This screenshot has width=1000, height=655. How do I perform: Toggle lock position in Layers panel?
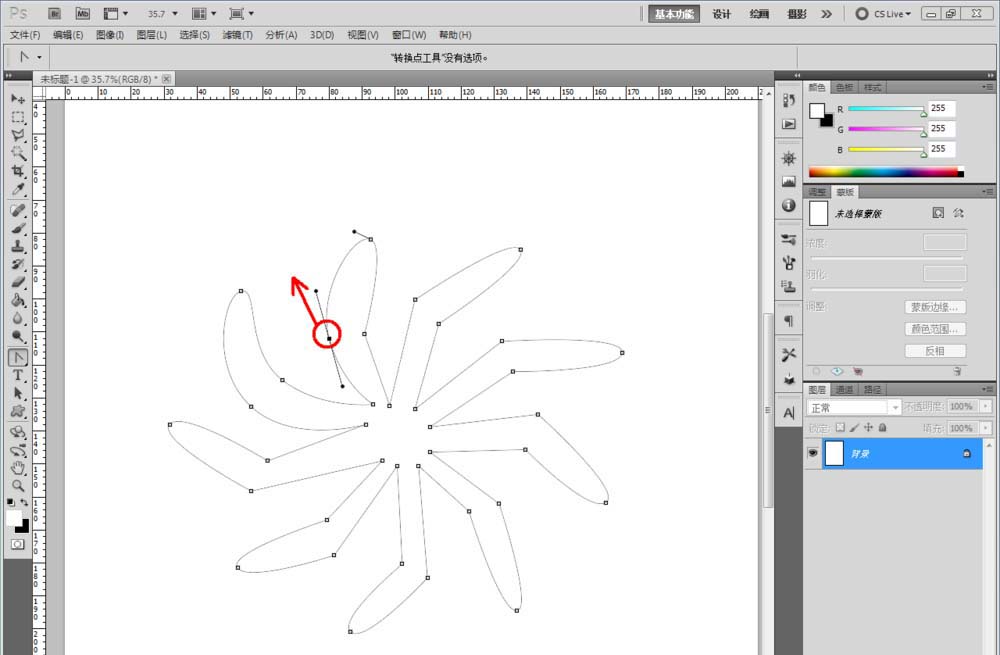tap(868, 427)
